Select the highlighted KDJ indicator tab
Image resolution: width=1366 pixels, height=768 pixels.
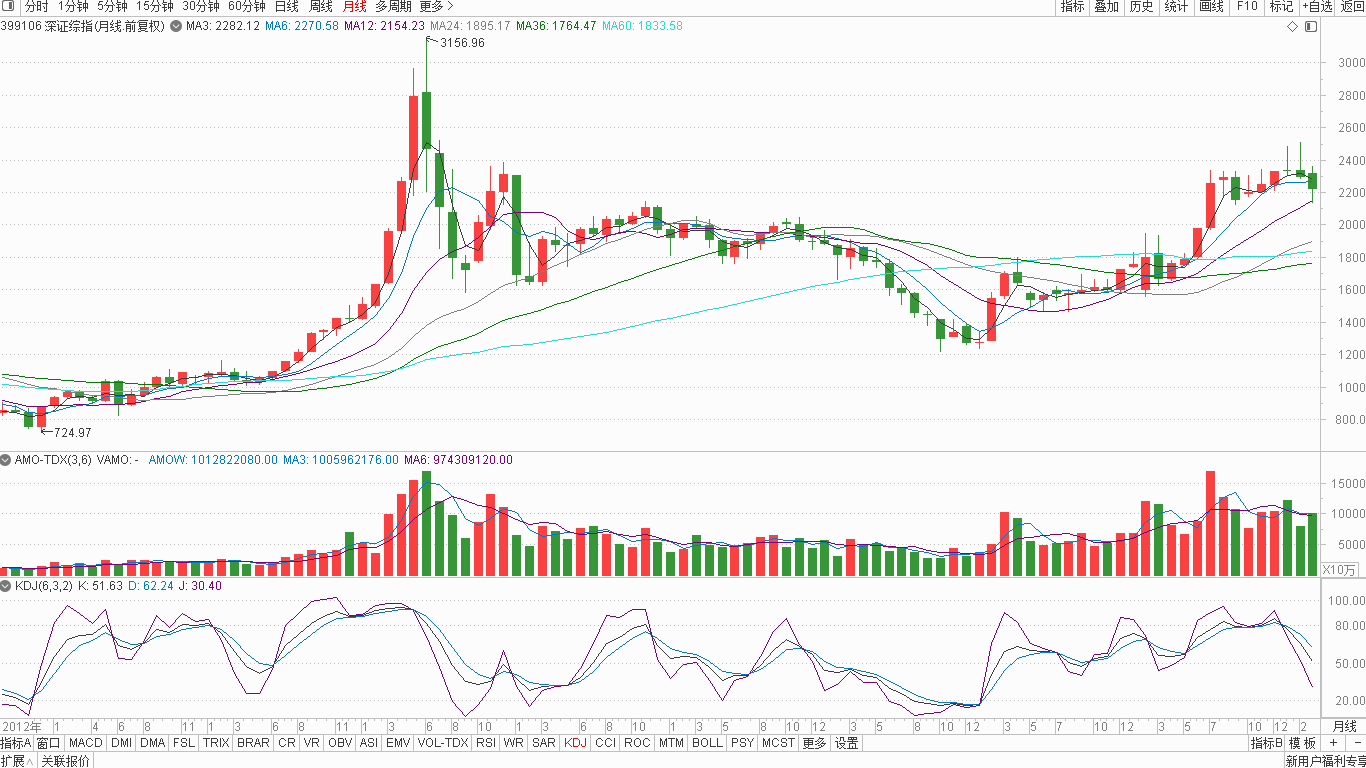coord(575,743)
